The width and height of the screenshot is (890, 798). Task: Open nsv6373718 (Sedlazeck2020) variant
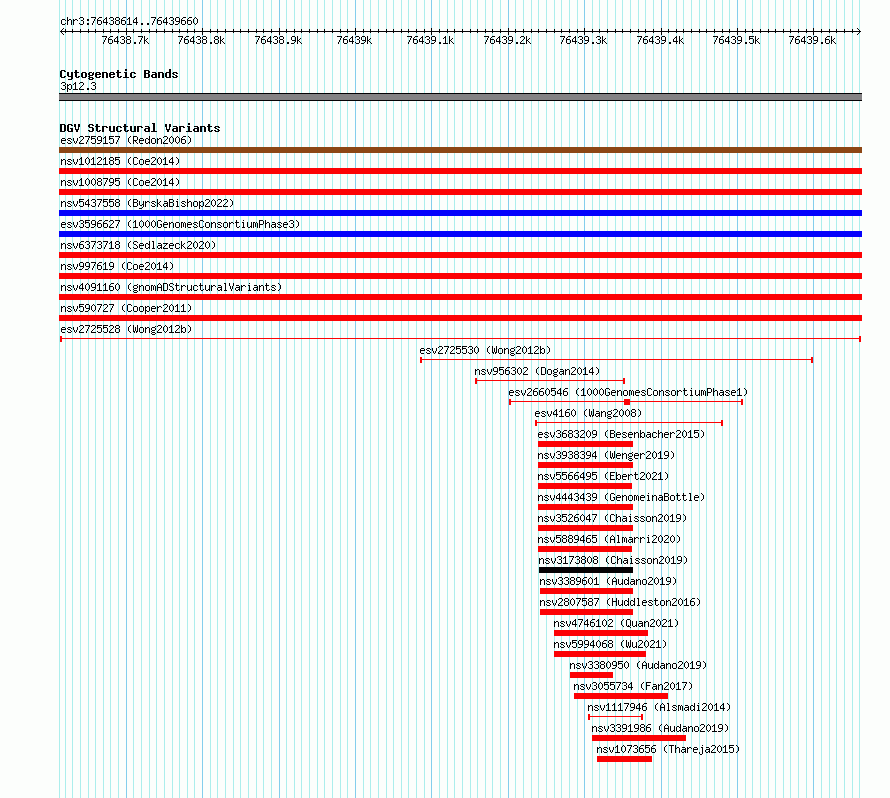pyautogui.click(x=138, y=245)
